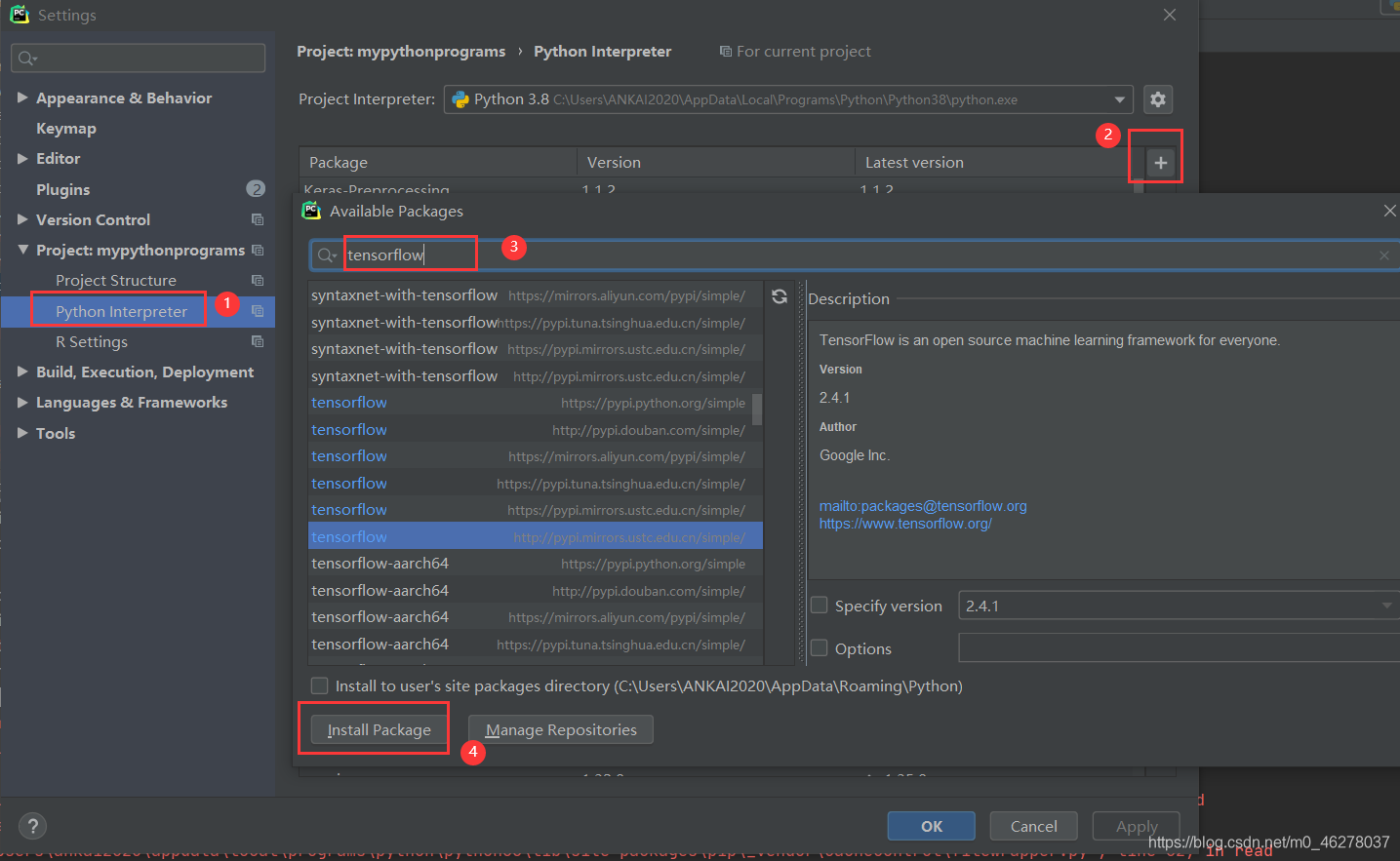Select Project Structure in the tree
The width and height of the screenshot is (1400, 861).
(116, 280)
